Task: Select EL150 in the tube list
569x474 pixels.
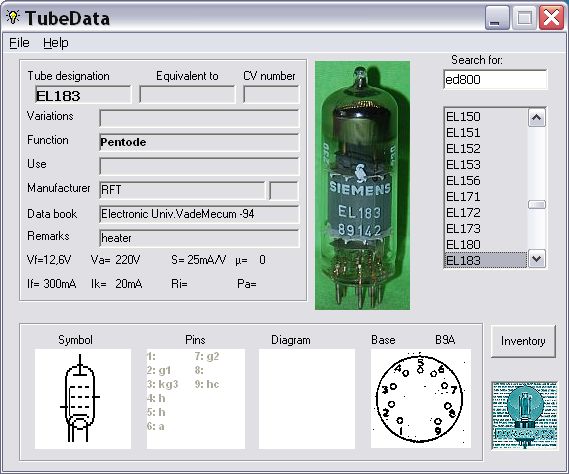Action: coord(486,117)
